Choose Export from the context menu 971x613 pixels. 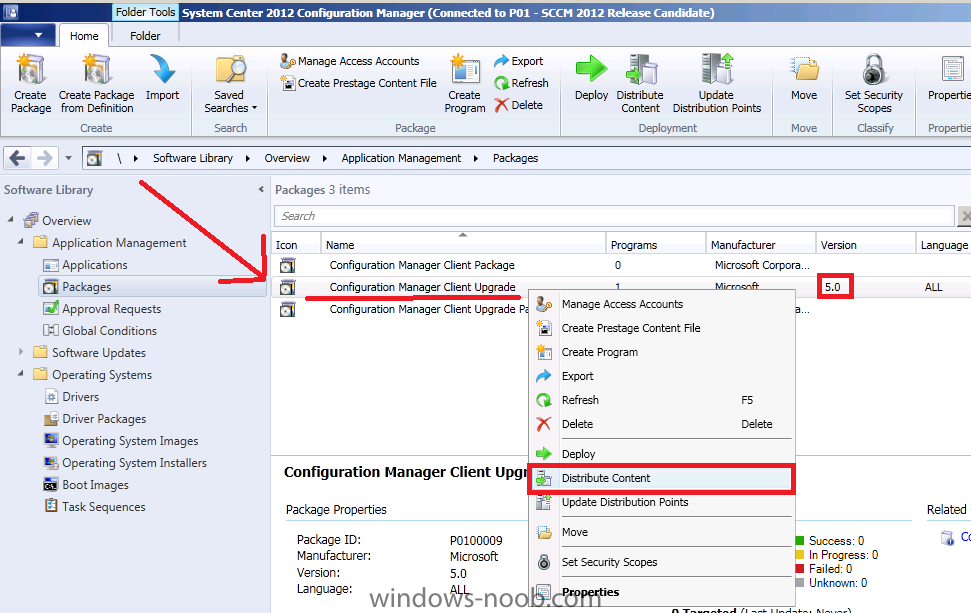tap(661, 376)
